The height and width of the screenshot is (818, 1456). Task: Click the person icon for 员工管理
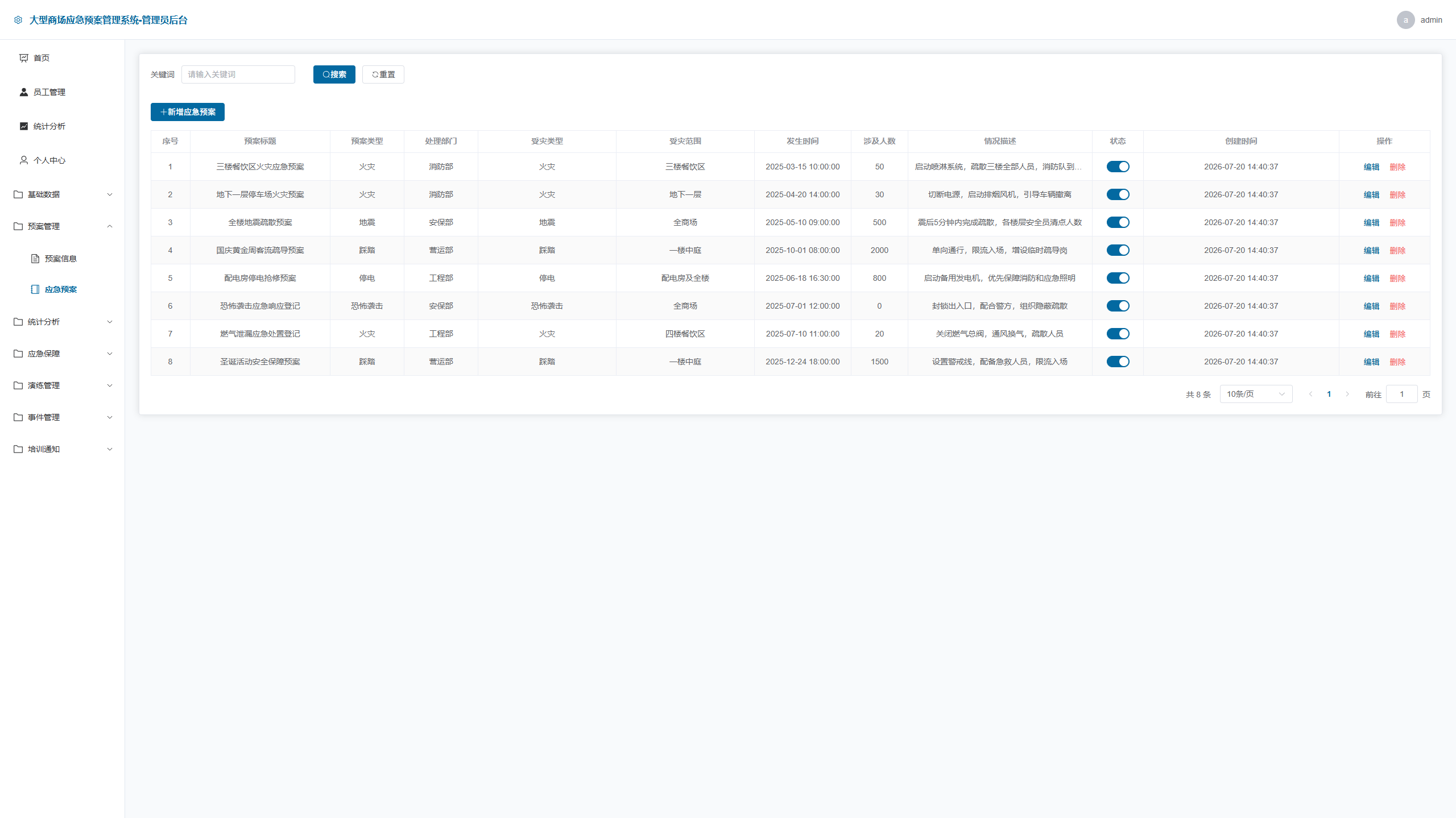point(24,92)
